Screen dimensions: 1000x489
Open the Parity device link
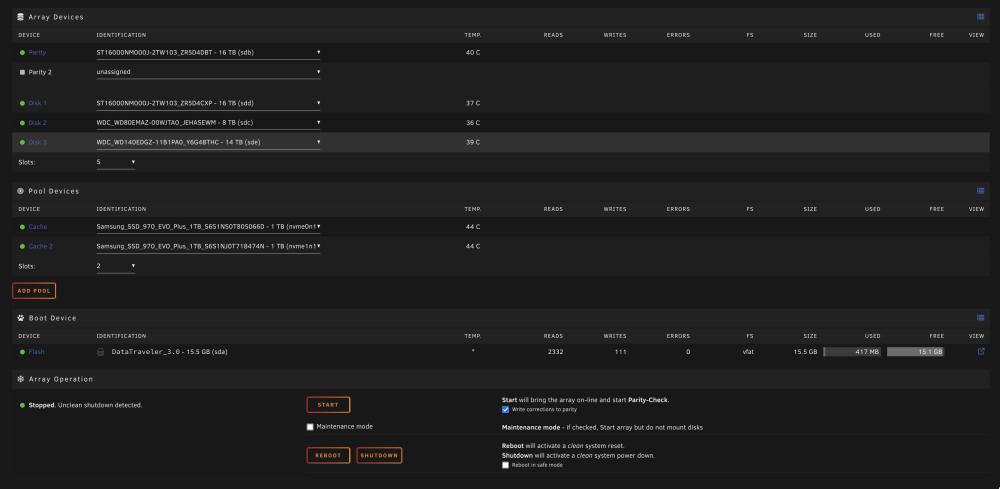click(37, 52)
